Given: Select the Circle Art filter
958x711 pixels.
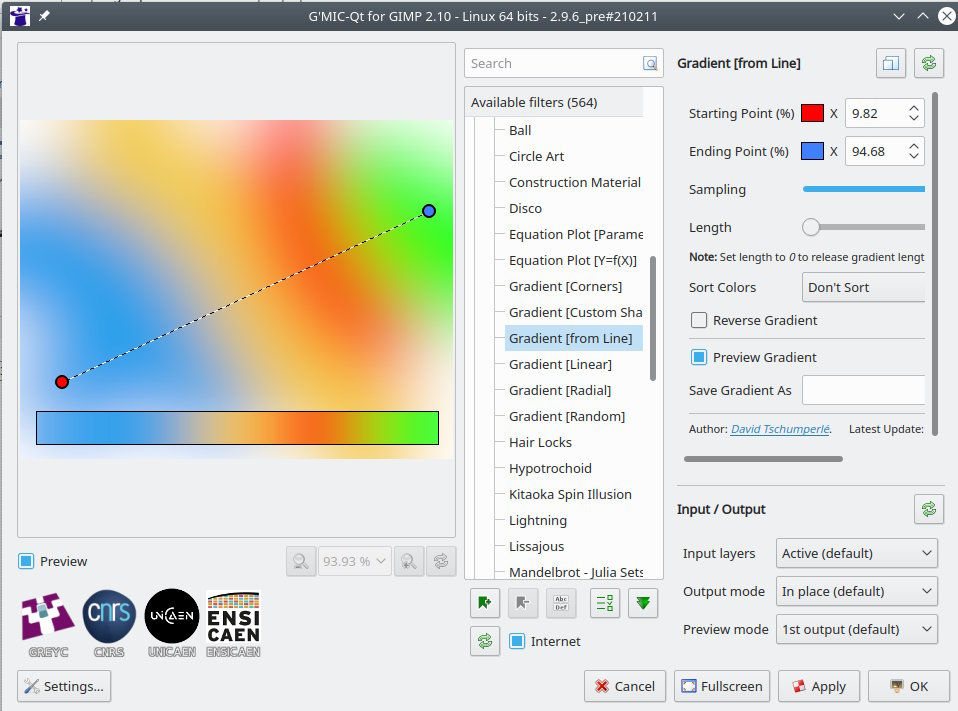Looking at the screenshot, I should (536, 156).
